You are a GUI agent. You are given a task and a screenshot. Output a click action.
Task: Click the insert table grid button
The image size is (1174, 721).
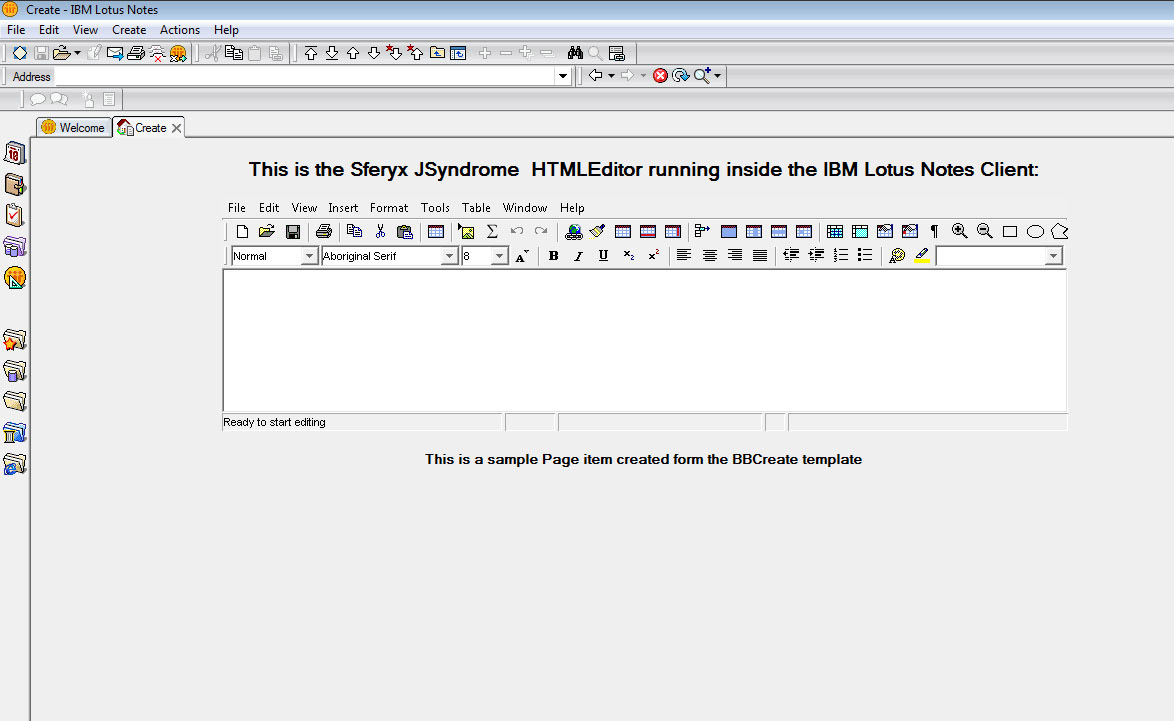436,231
